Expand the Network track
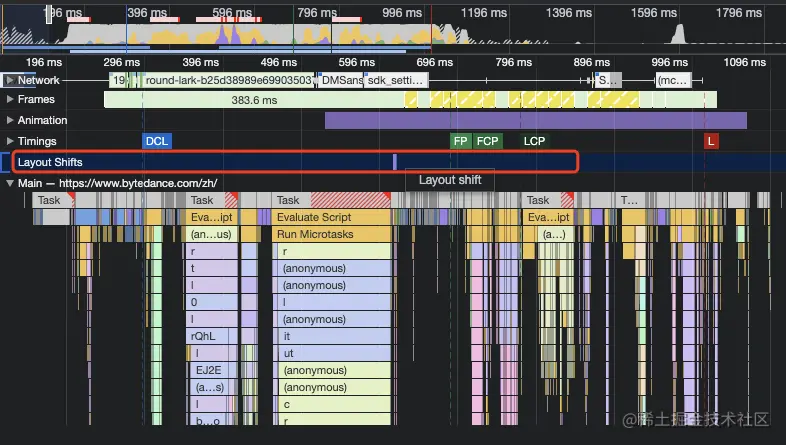 pos(10,80)
